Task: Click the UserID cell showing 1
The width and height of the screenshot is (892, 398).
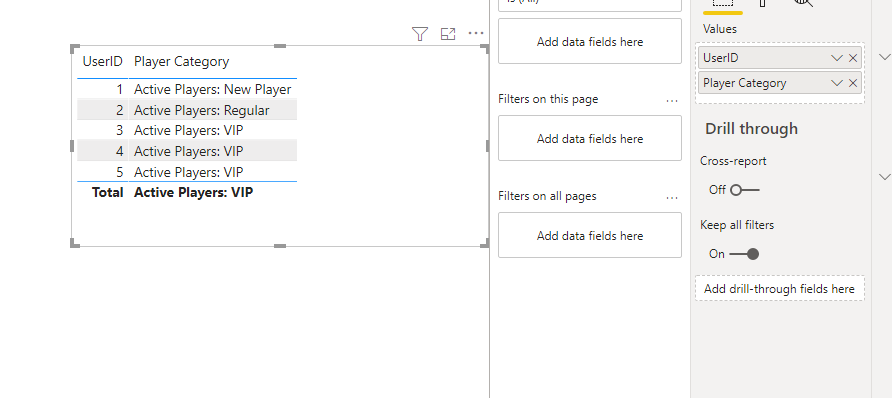Action: [x=102, y=89]
